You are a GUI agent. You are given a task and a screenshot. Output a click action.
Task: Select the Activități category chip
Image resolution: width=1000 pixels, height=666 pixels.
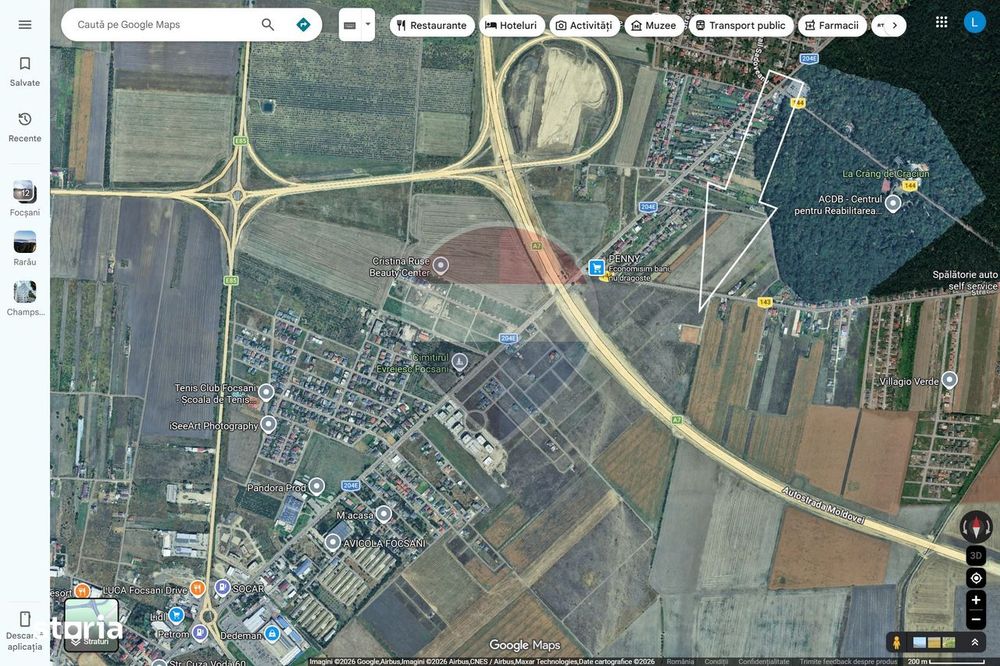pyautogui.click(x=584, y=26)
